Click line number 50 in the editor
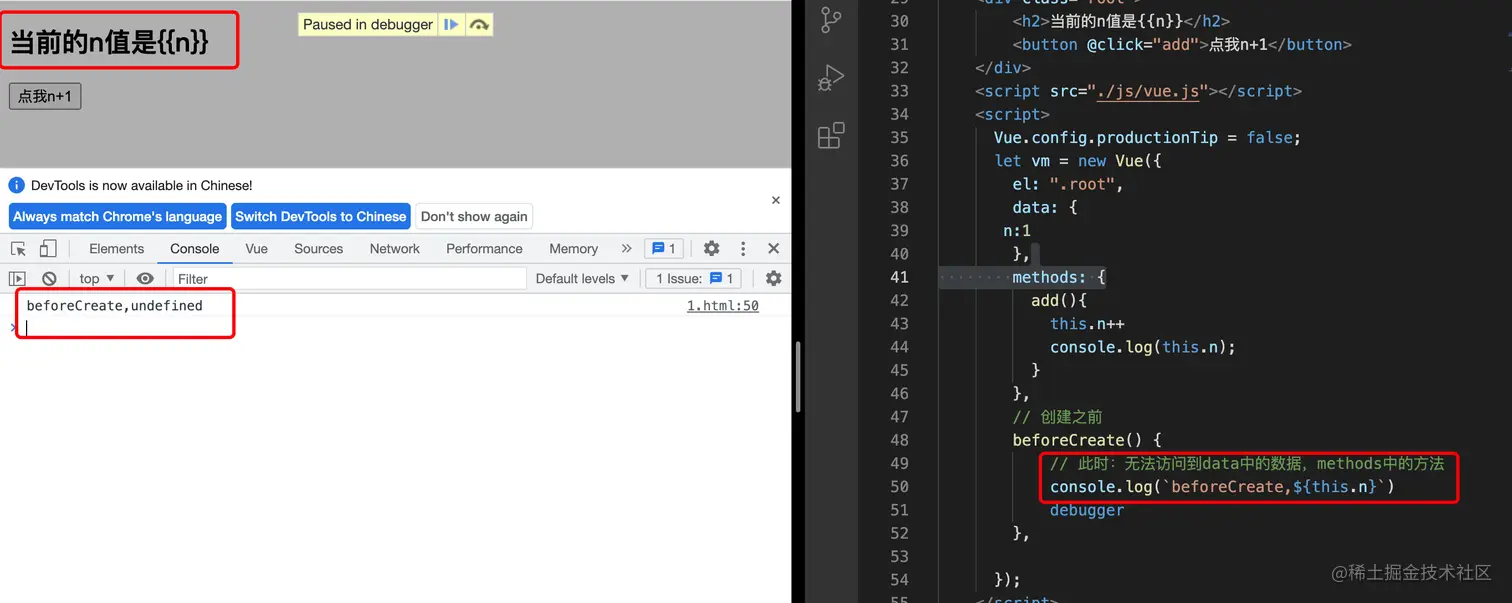This screenshot has height=603, width=1512. [898, 486]
